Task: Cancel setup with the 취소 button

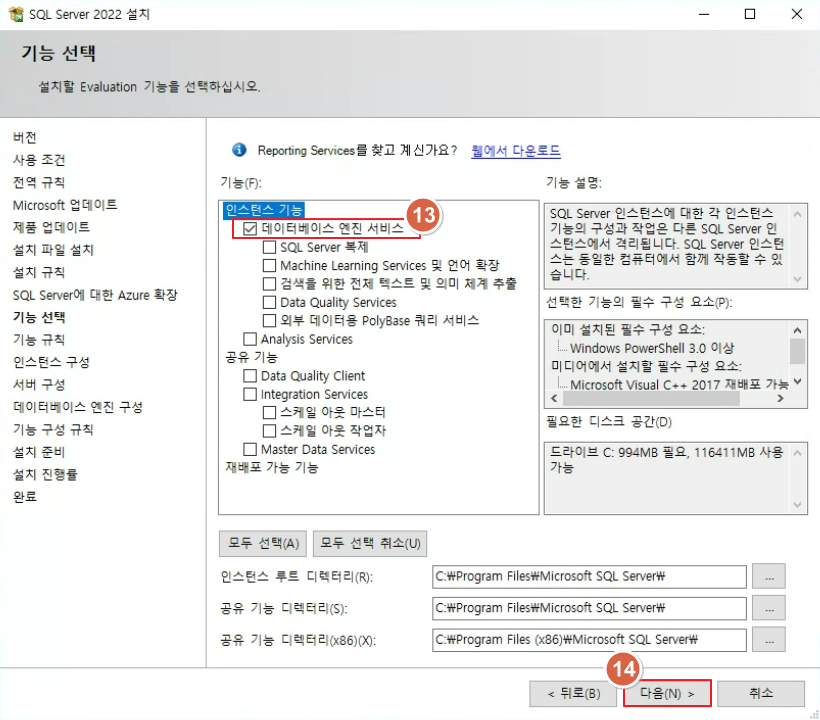Action: click(x=761, y=693)
